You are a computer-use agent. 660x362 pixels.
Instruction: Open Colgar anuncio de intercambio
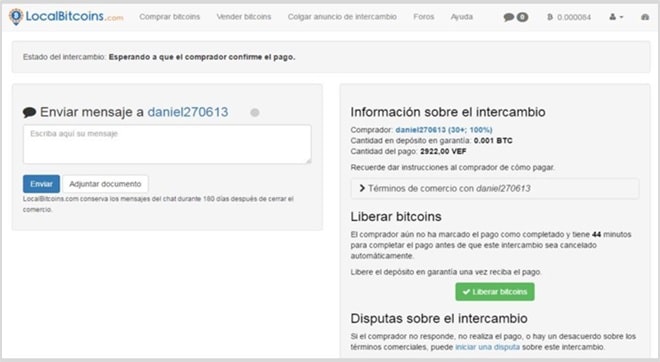pyautogui.click(x=342, y=17)
